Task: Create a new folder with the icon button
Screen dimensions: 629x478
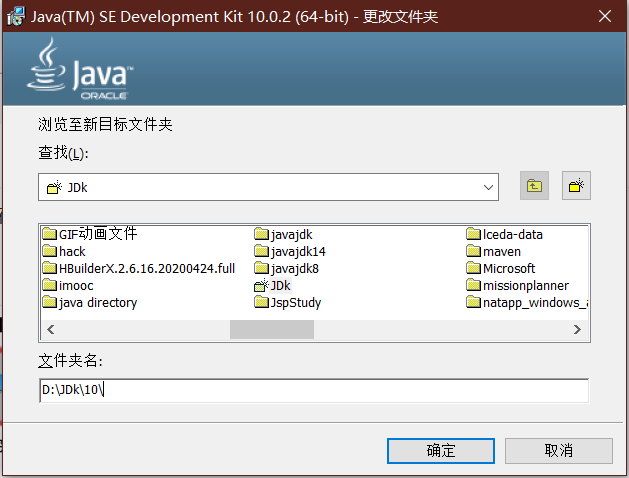Action: (x=576, y=186)
